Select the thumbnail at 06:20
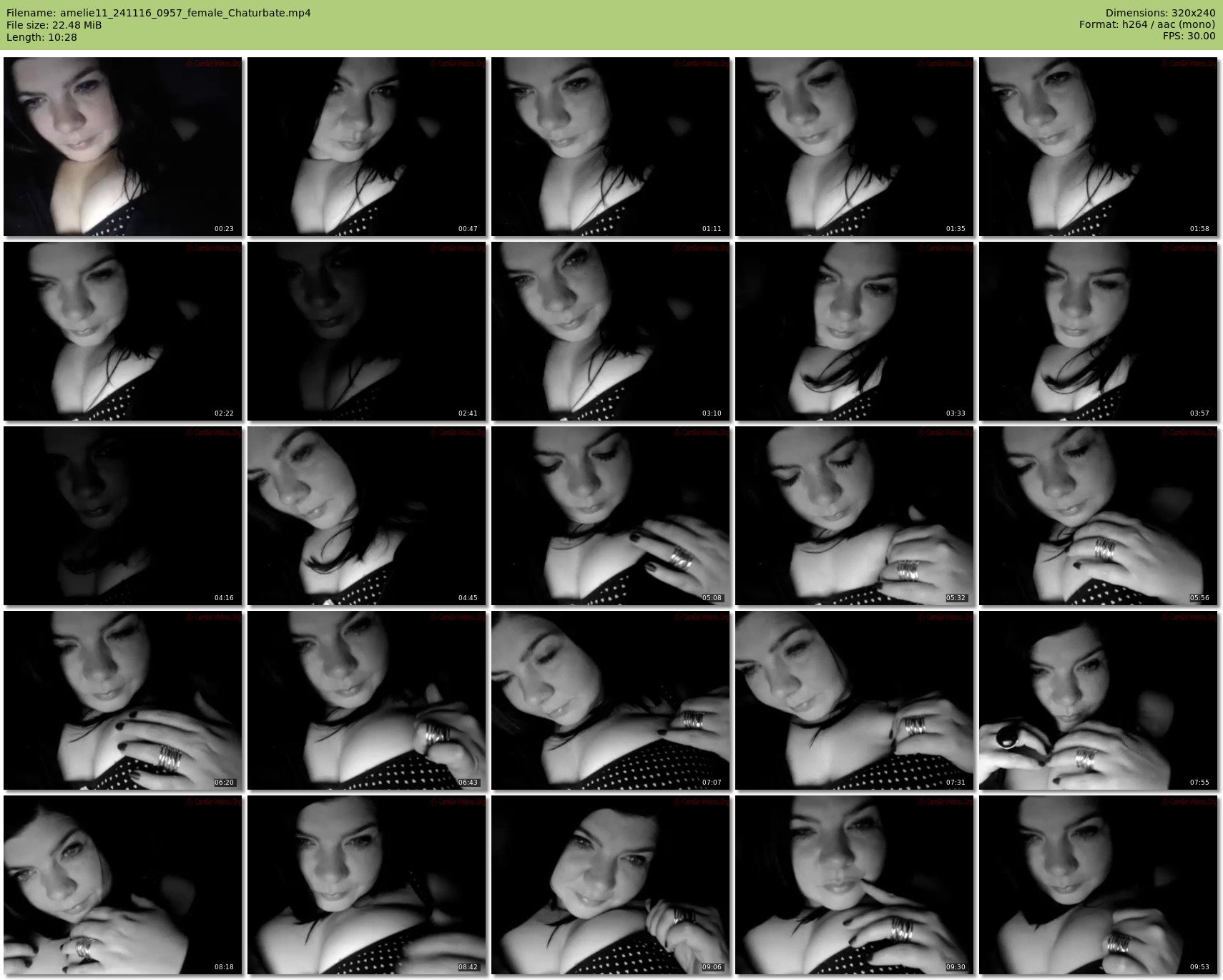 pos(122,700)
